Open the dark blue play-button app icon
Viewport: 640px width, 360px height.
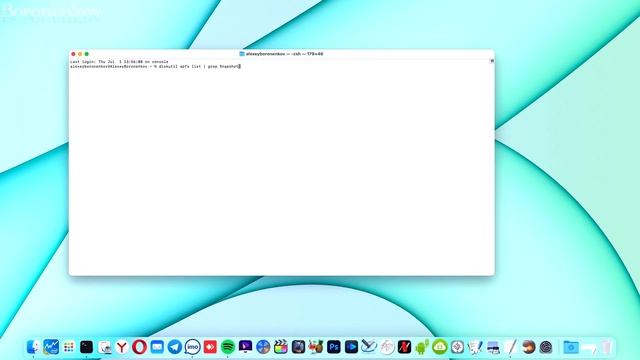coord(351,347)
